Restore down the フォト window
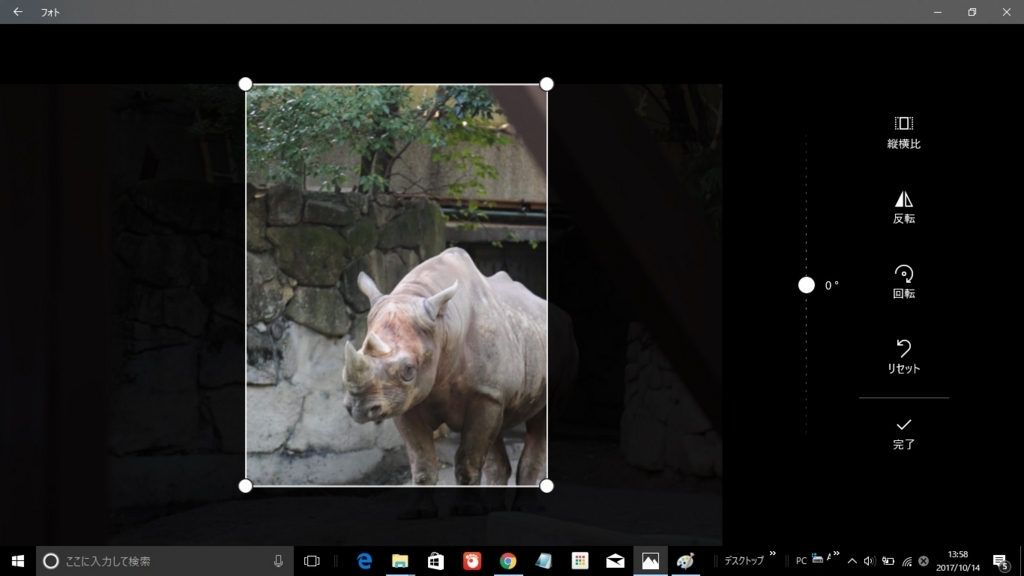 pos(972,12)
